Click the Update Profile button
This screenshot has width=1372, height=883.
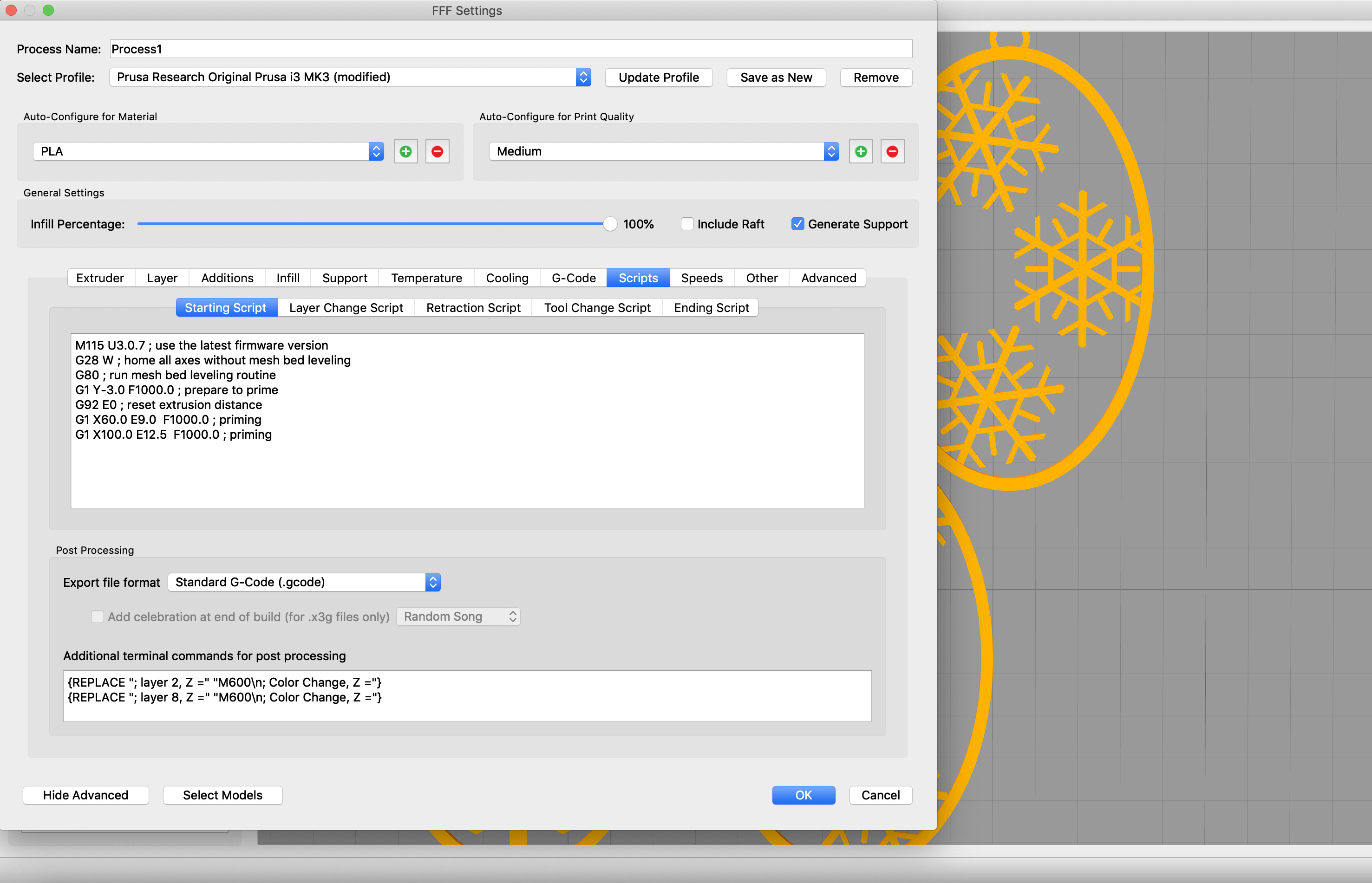(x=659, y=78)
